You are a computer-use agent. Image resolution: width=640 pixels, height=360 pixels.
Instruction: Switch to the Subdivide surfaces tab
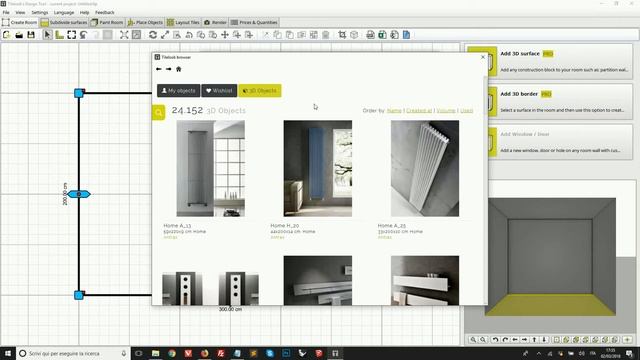pyautogui.click(x=64, y=22)
